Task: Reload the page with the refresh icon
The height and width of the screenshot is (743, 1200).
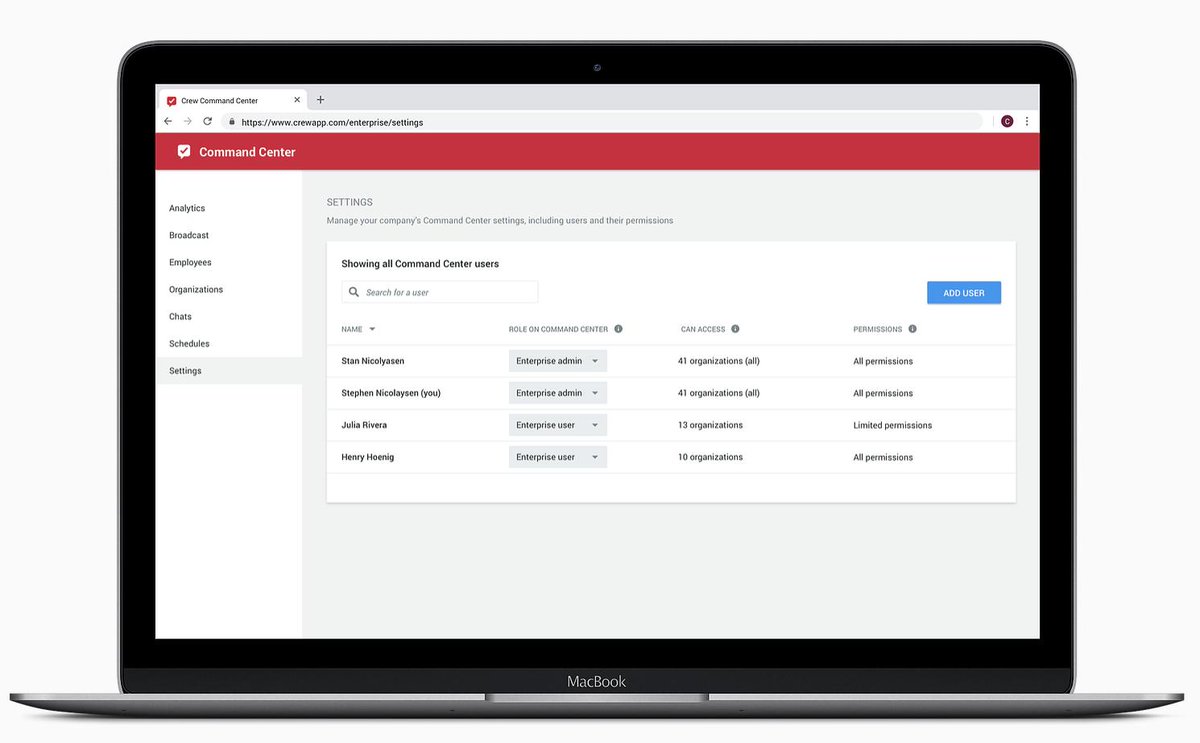Action: point(207,121)
